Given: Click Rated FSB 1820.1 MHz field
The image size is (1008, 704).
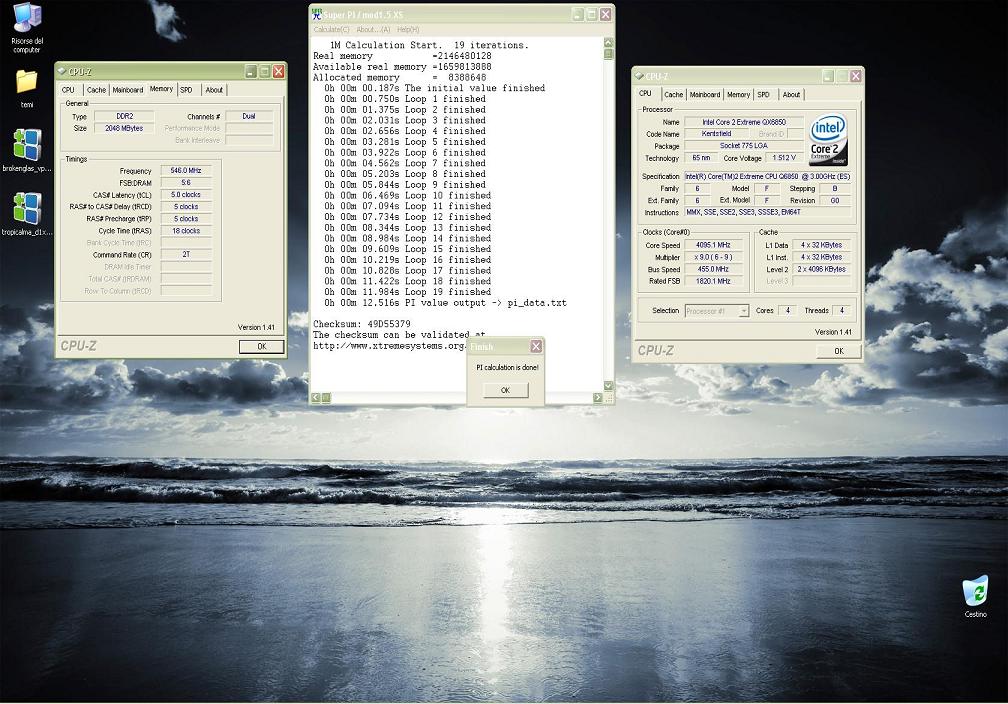Looking at the screenshot, I should 713,281.
